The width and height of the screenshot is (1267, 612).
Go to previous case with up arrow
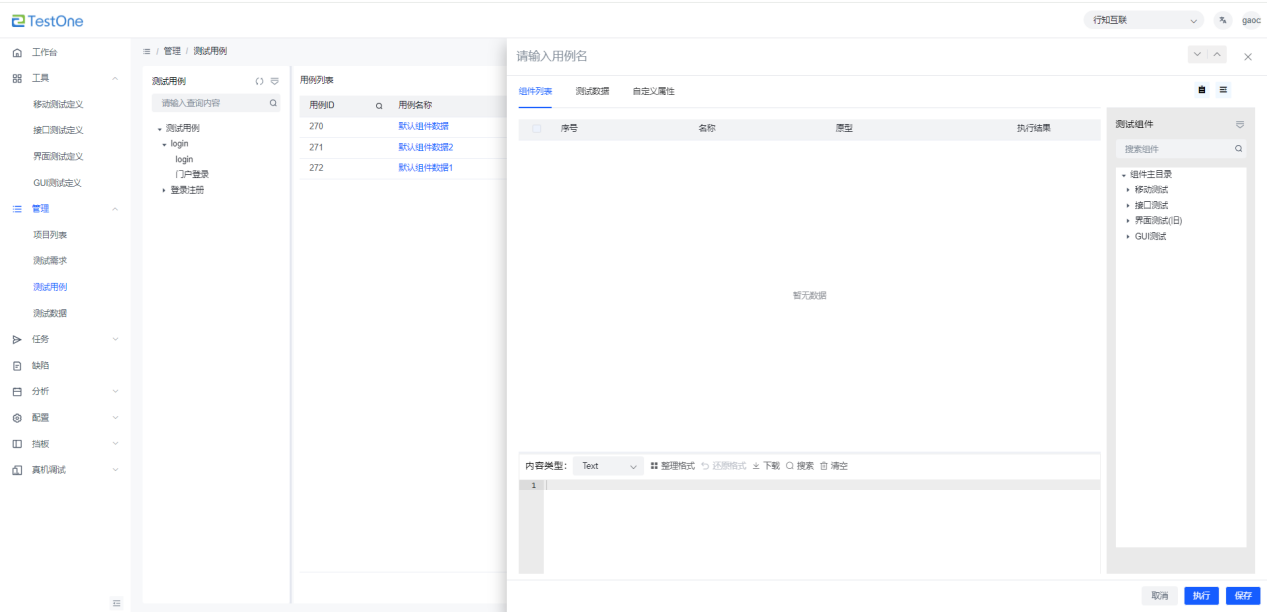point(1216,55)
